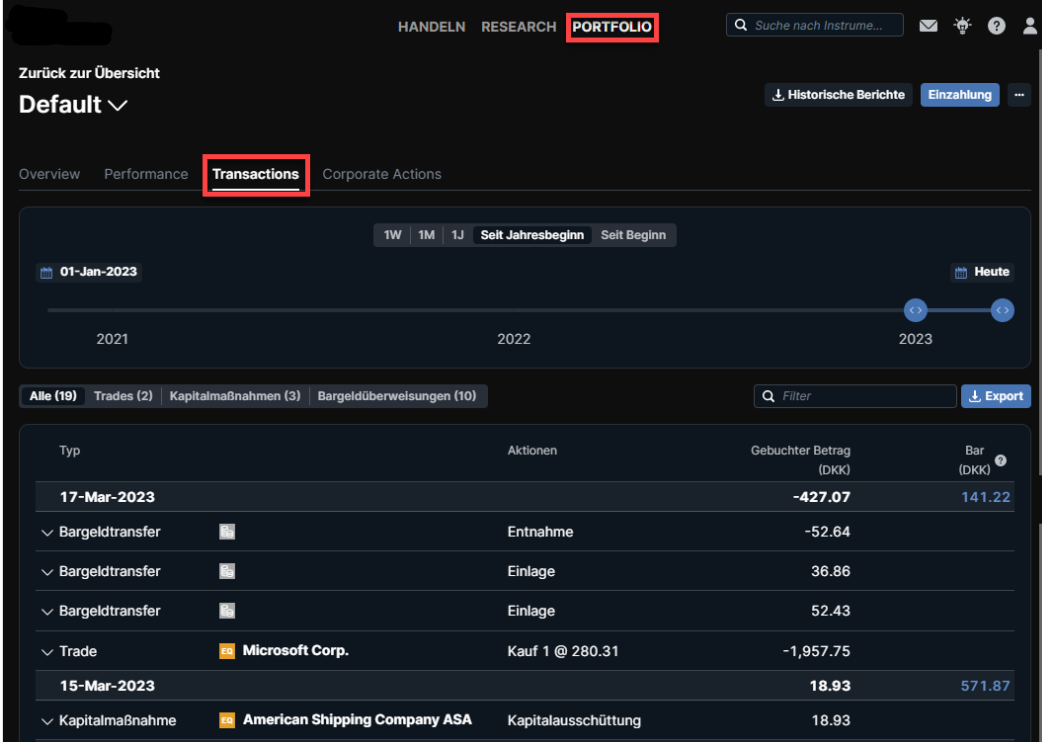Image resolution: width=1042 pixels, height=742 pixels.
Task: Switch to the Performance tab
Action: click(x=146, y=174)
